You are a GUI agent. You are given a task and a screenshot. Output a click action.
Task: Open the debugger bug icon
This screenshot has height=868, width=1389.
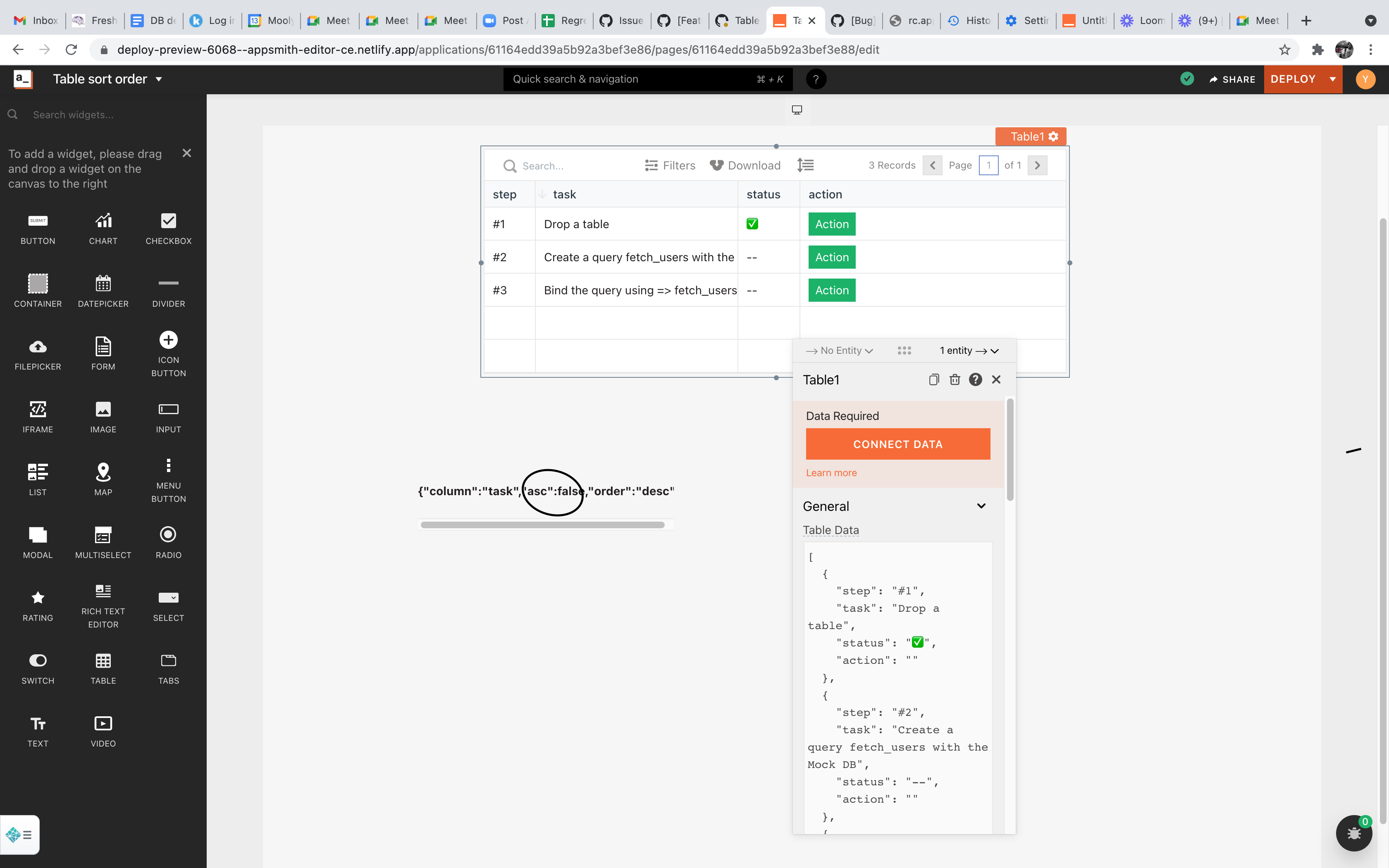(x=1353, y=833)
